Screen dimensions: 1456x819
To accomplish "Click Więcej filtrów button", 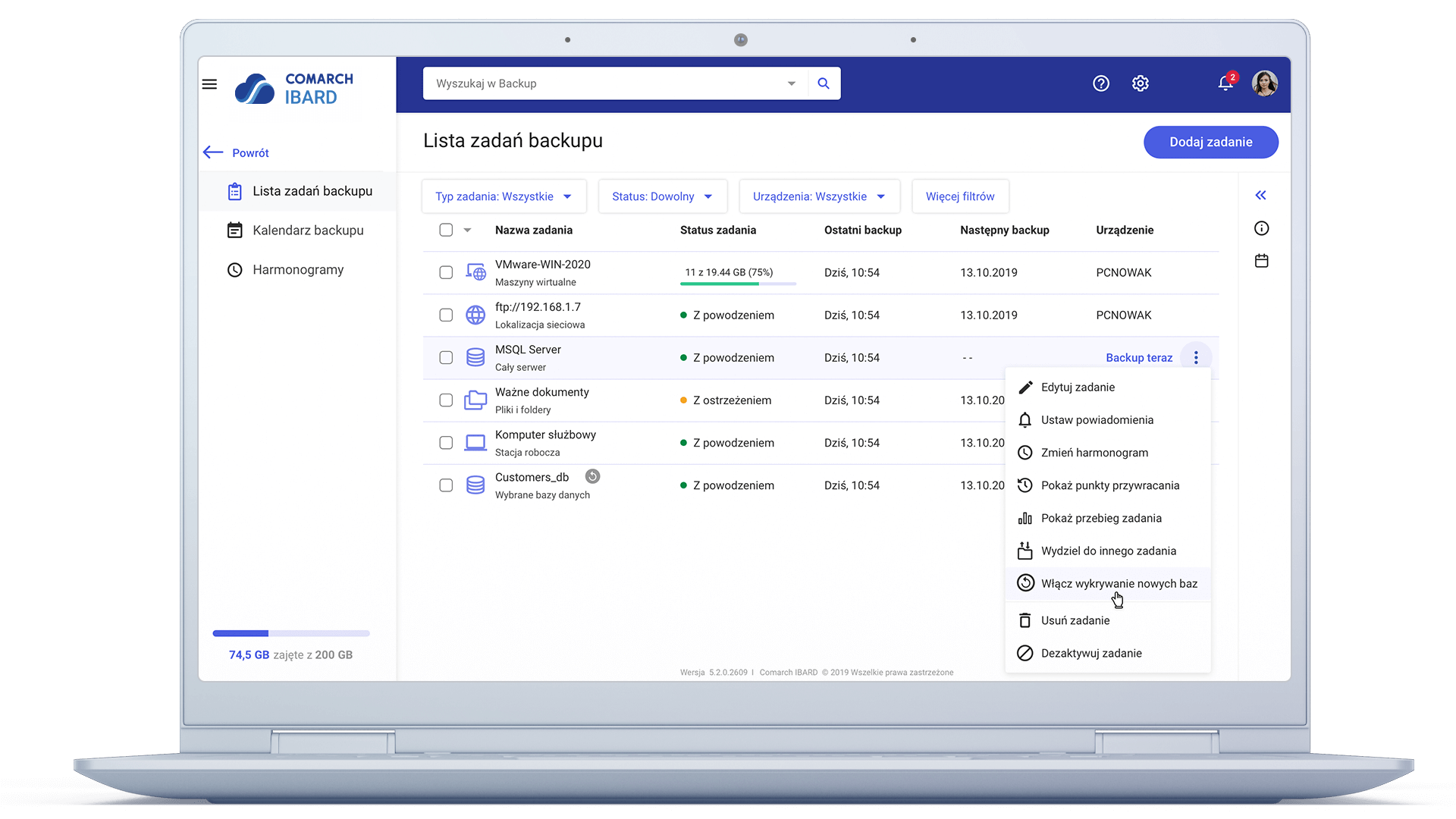I will (x=960, y=196).
